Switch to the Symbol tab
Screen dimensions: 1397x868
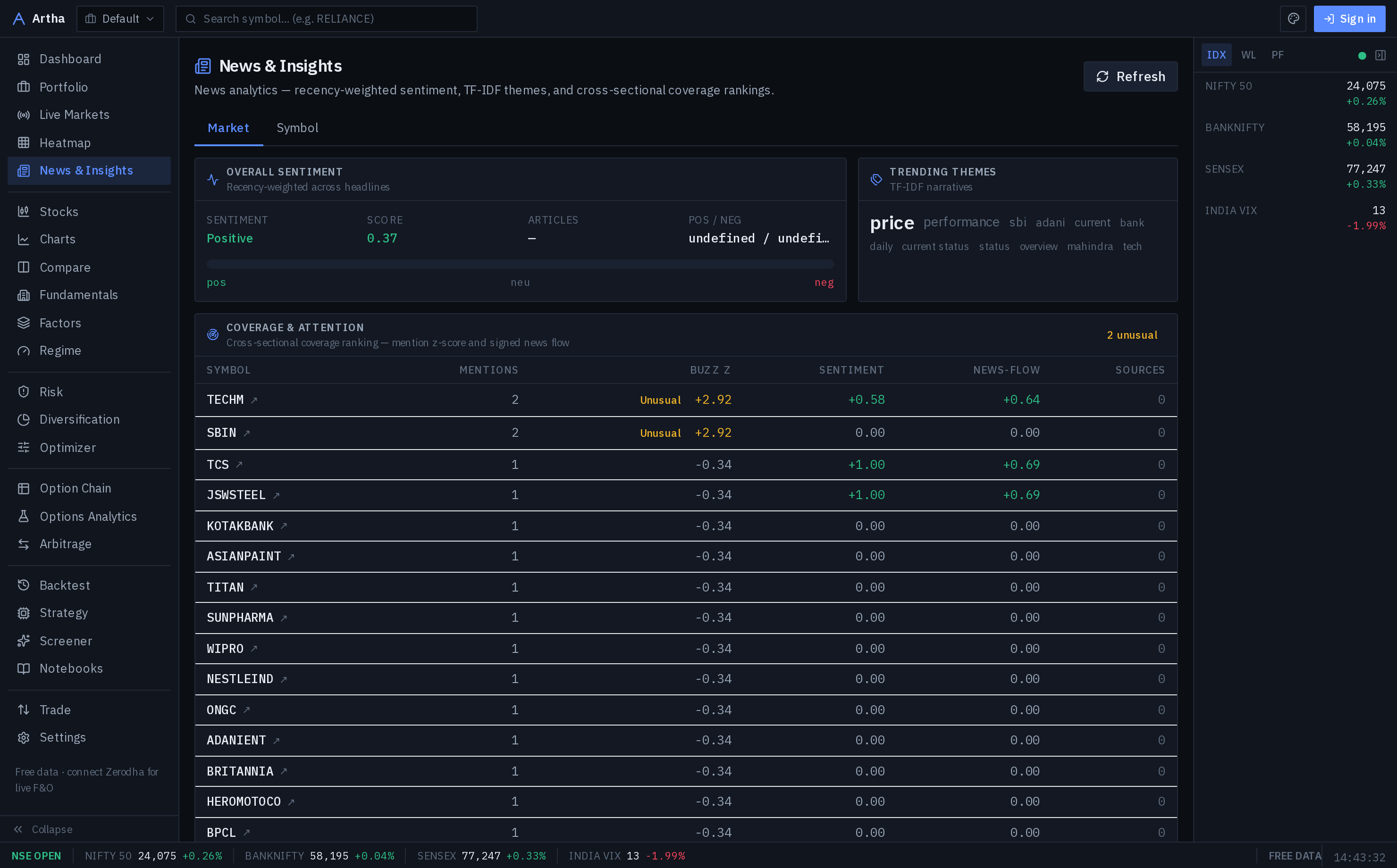[297, 128]
